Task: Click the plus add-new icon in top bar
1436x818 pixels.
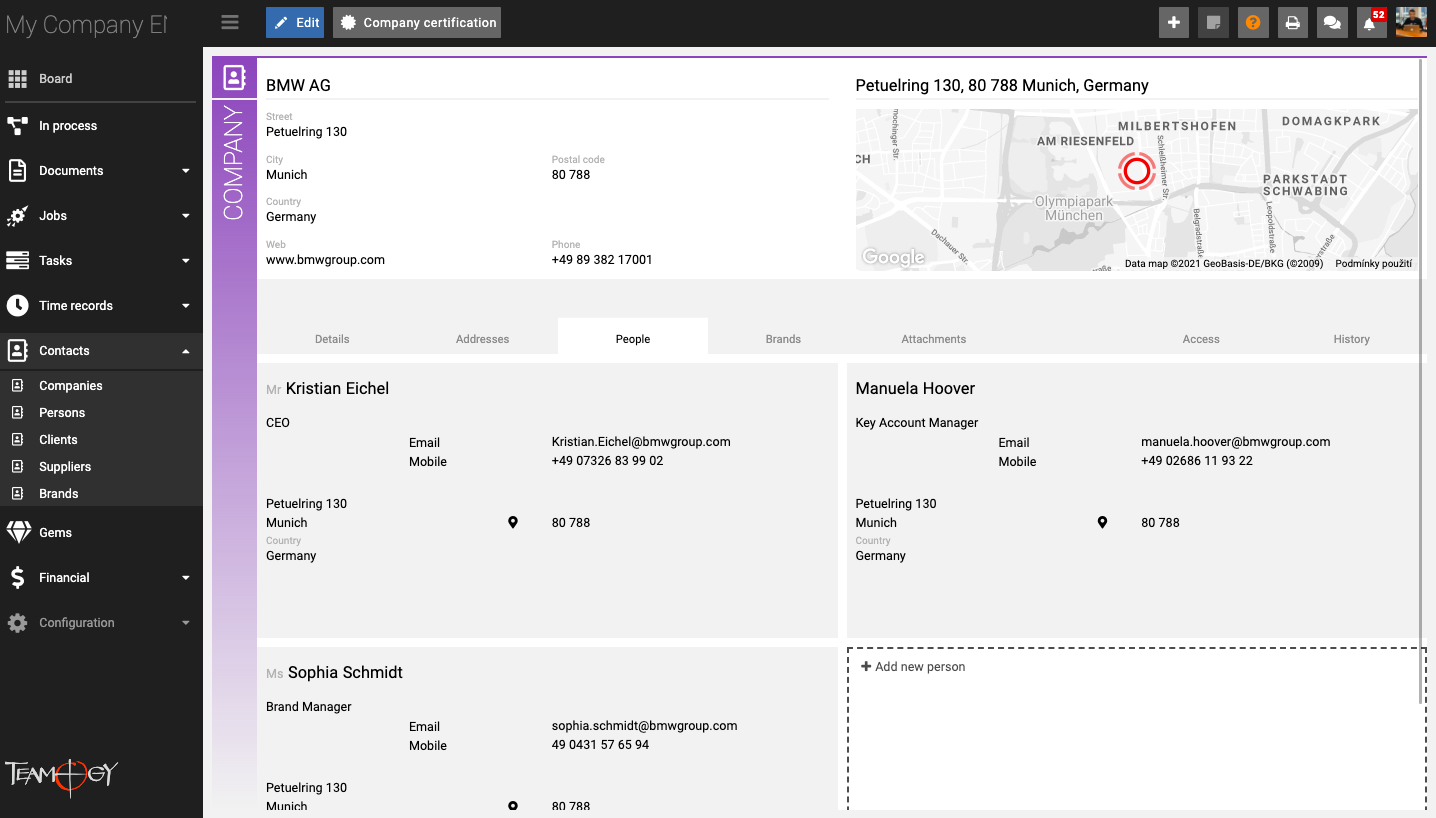Action: pyautogui.click(x=1174, y=23)
